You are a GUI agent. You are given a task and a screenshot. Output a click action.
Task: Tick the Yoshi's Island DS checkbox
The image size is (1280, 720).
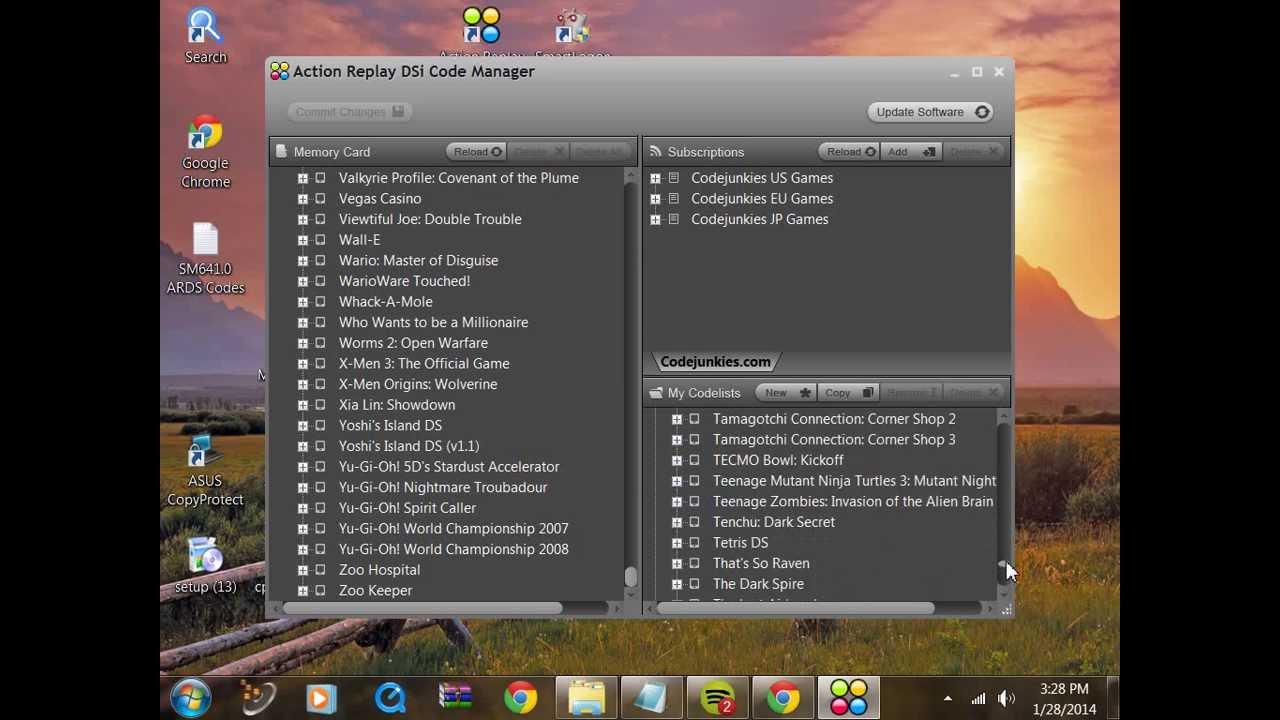[320, 426]
